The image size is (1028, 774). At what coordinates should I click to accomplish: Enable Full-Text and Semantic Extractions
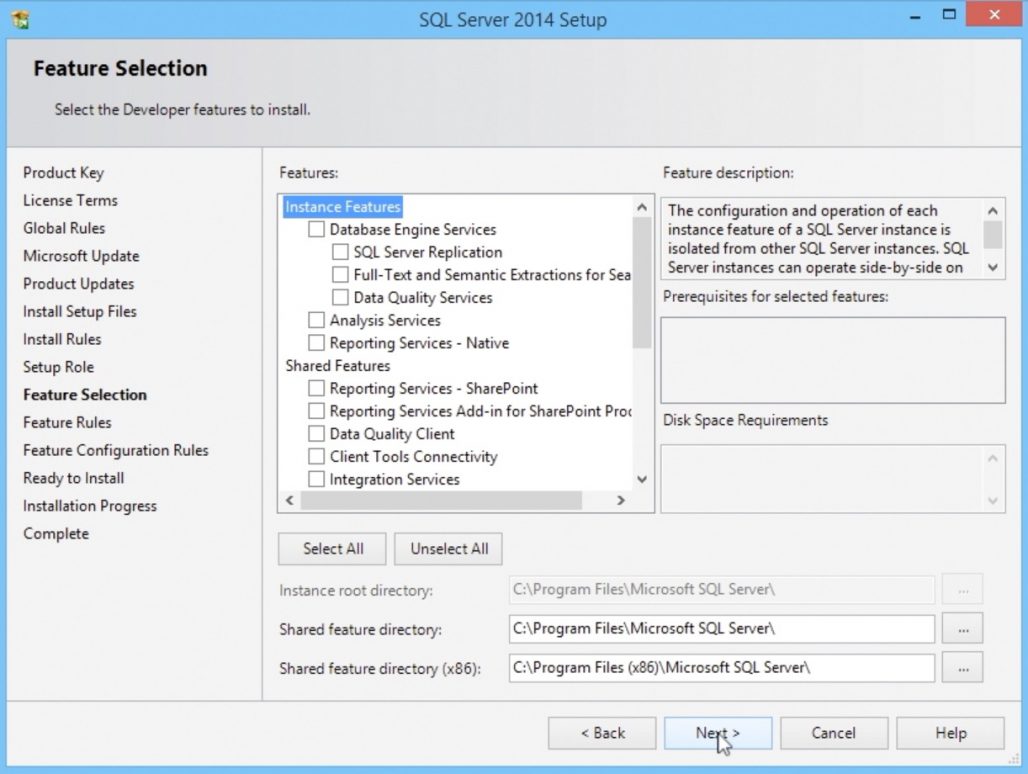click(340, 274)
